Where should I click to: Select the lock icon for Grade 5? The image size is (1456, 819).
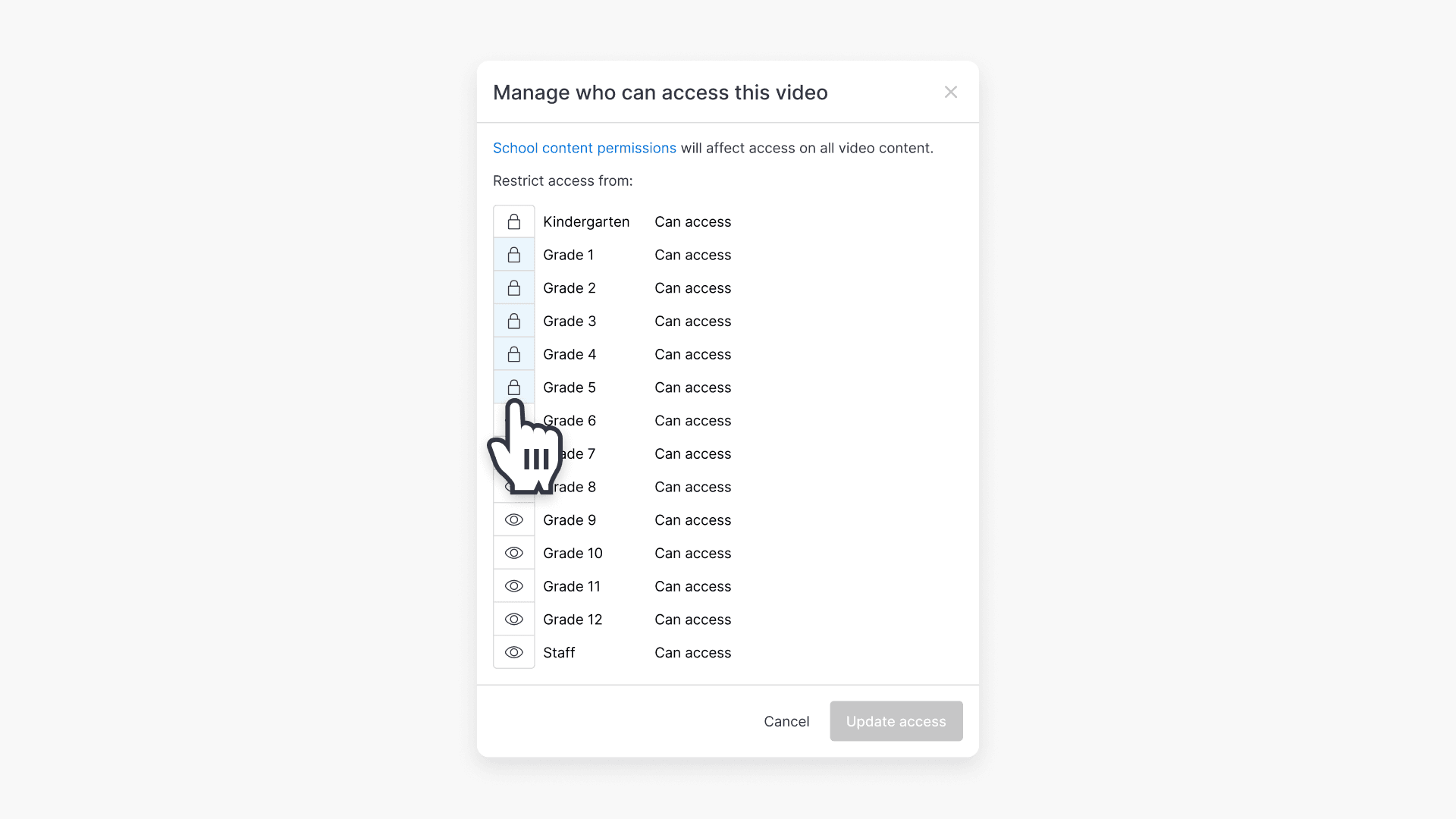click(513, 387)
